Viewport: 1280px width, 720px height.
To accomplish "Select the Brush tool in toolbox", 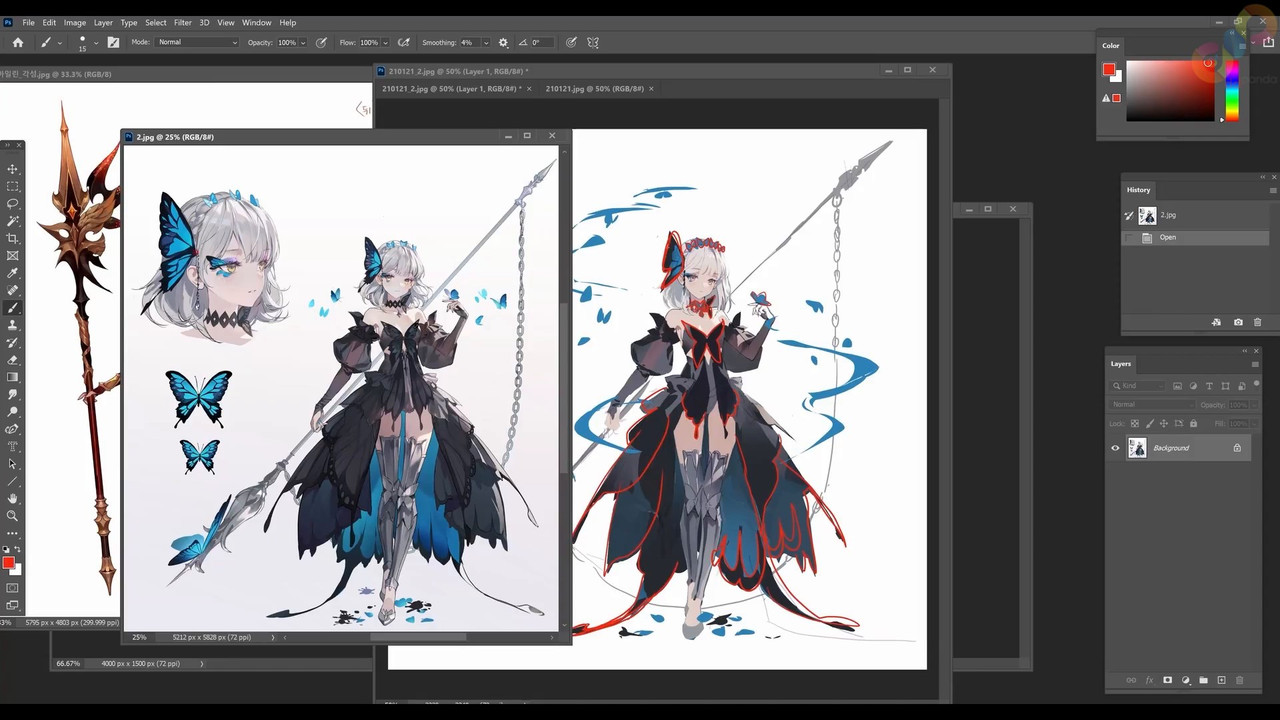I will point(12,308).
